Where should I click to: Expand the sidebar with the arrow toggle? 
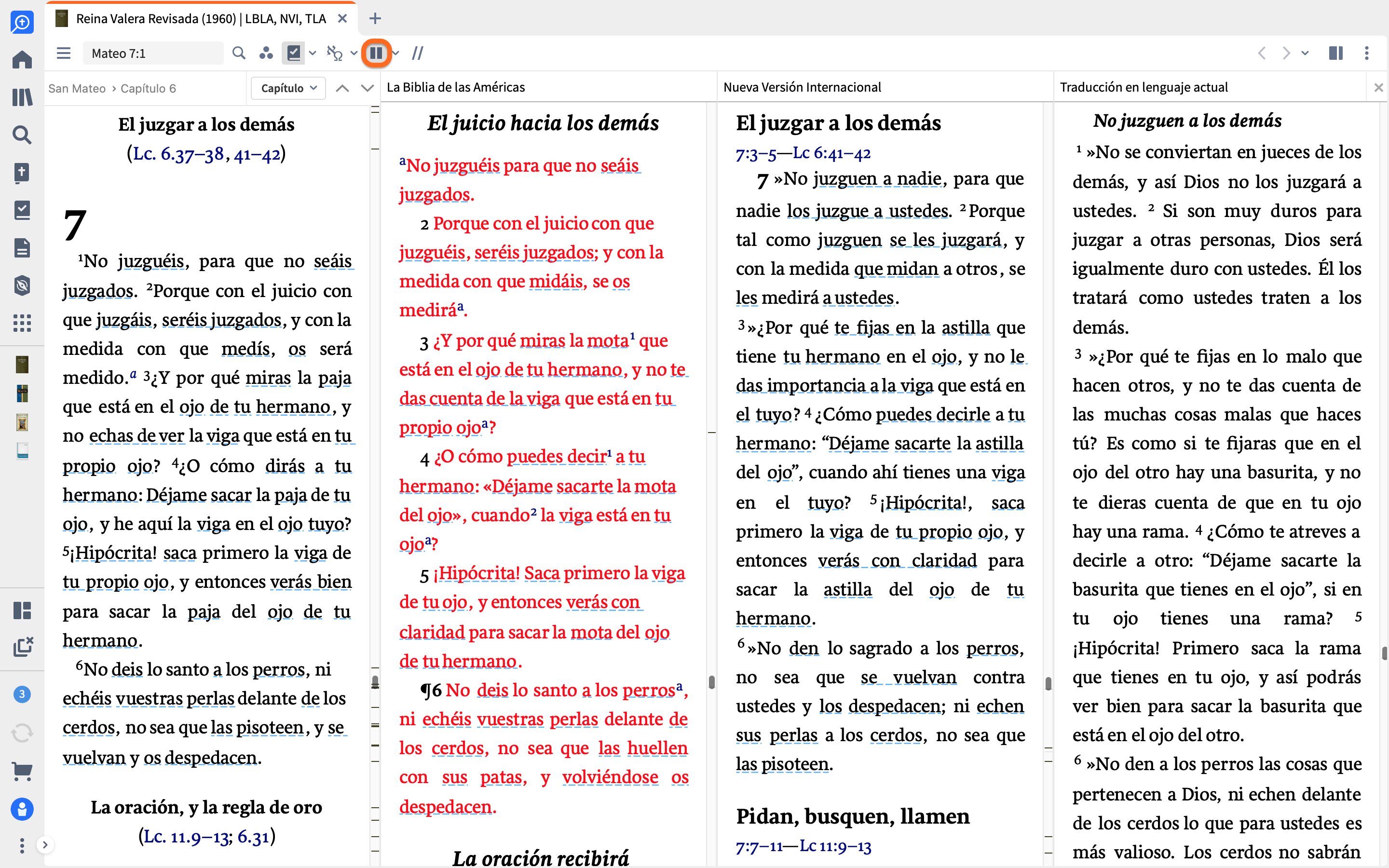pos(45,844)
